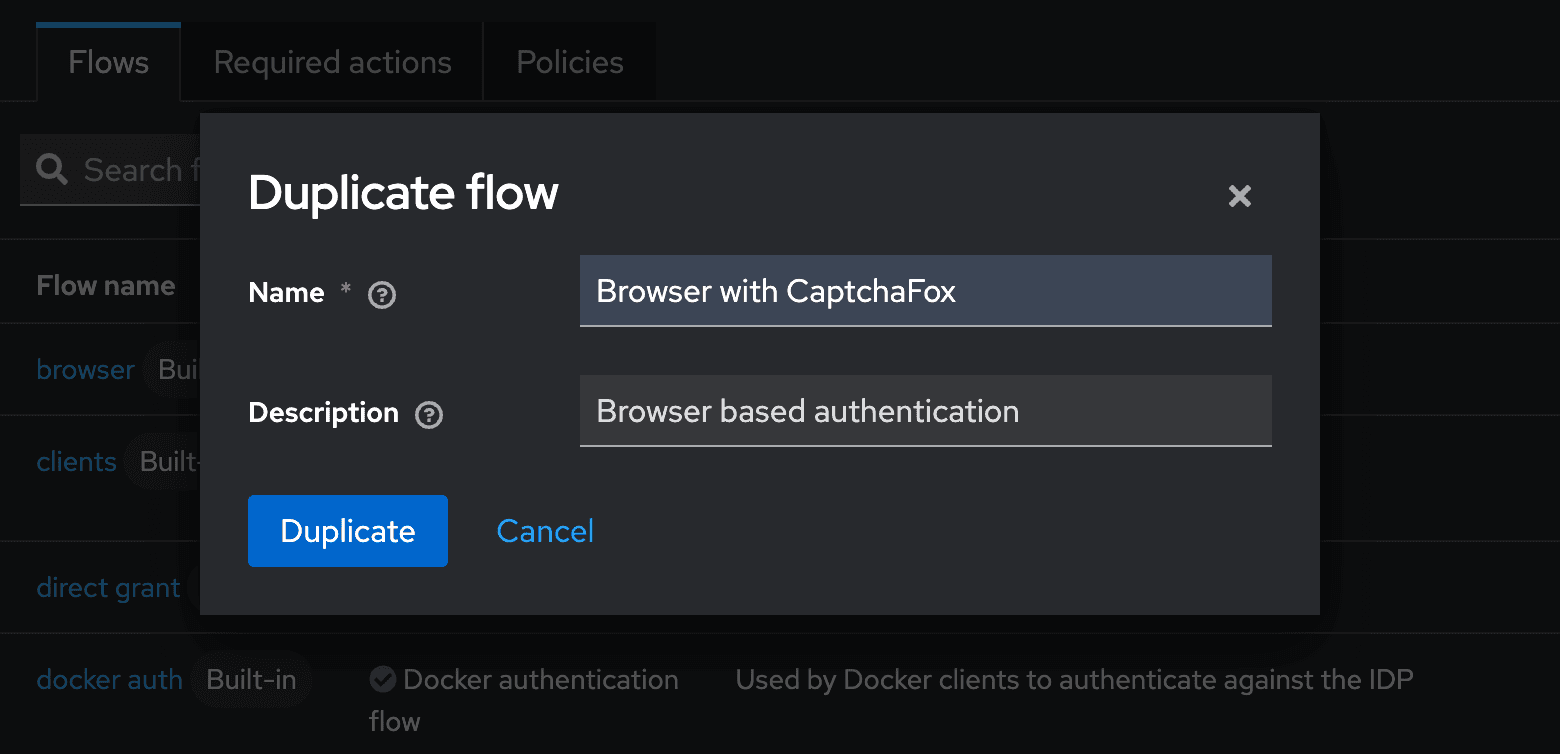
Task: Open the clients flow link
Action: [x=76, y=462]
